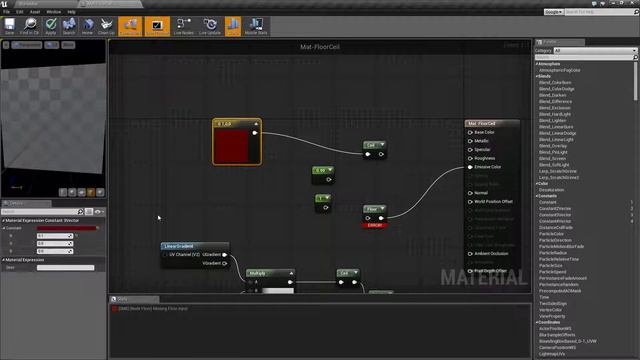This screenshot has height=360, width=640.
Task: Open the File menu
Action: (7, 12)
